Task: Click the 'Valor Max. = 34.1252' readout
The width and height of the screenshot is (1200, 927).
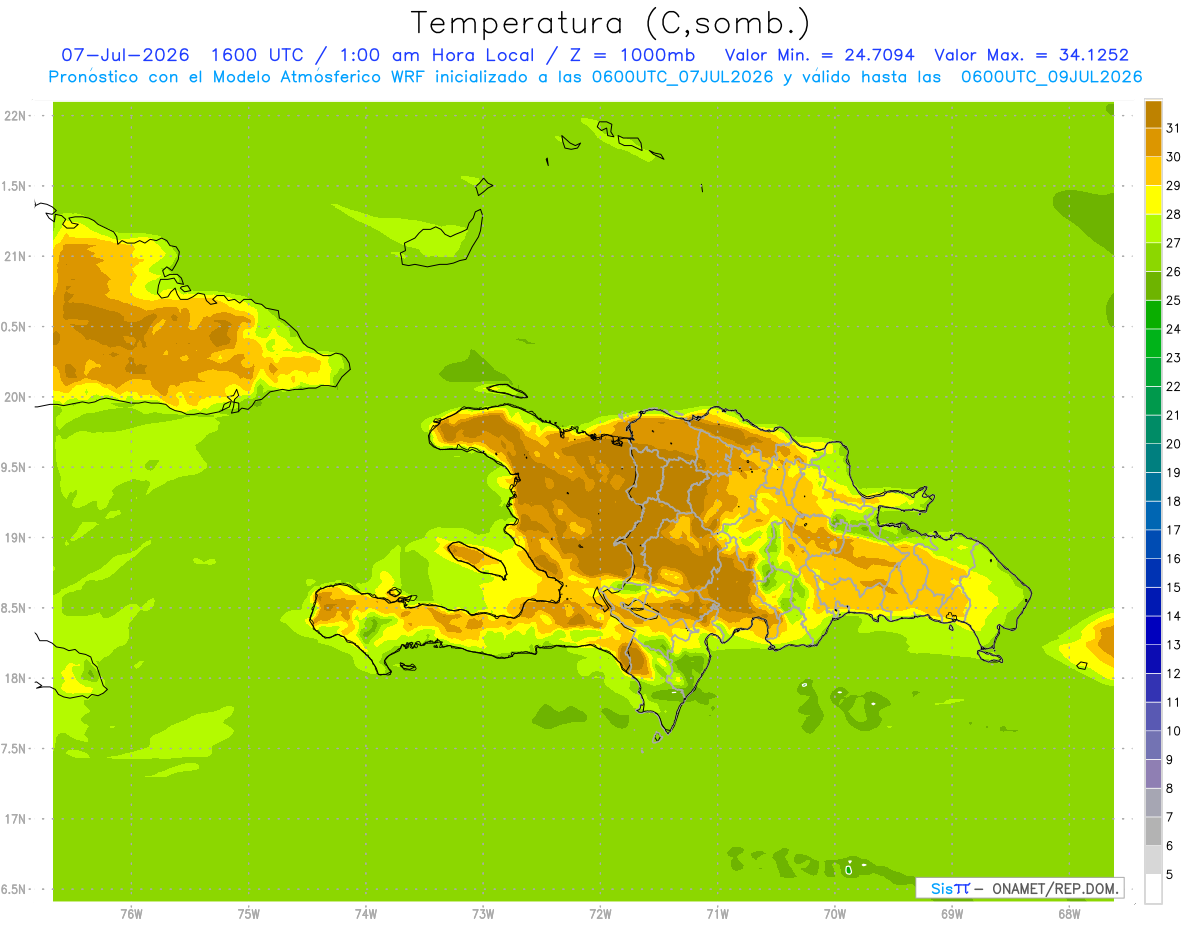Action: (1031, 55)
